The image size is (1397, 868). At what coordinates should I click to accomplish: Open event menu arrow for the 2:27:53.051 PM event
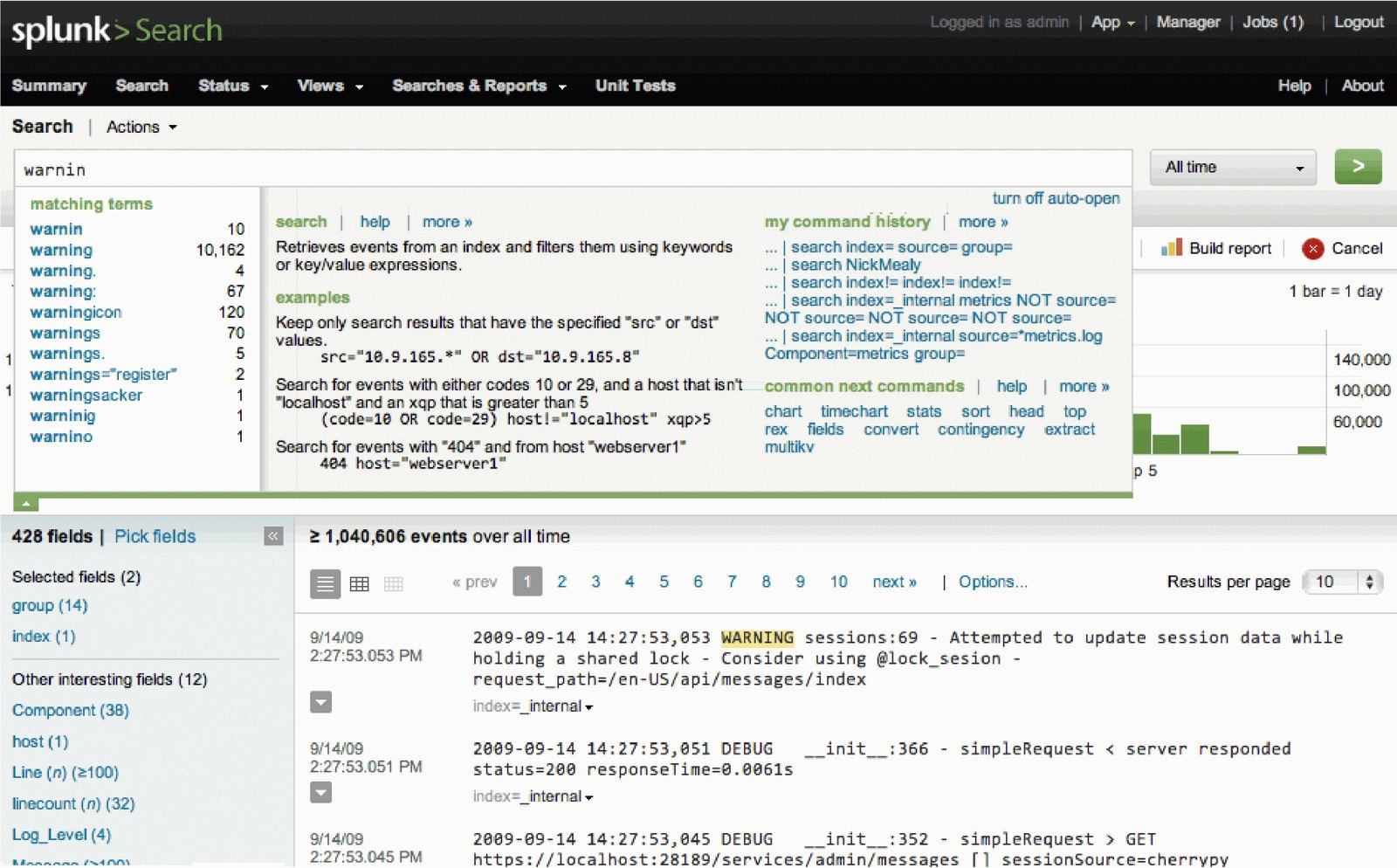(x=321, y=793)
